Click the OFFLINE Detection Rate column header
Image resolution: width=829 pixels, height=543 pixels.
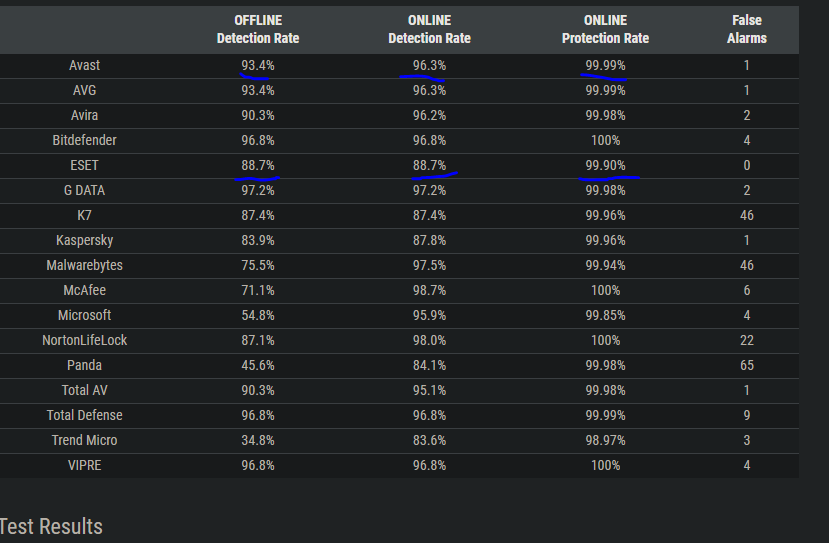click(257, 29)
